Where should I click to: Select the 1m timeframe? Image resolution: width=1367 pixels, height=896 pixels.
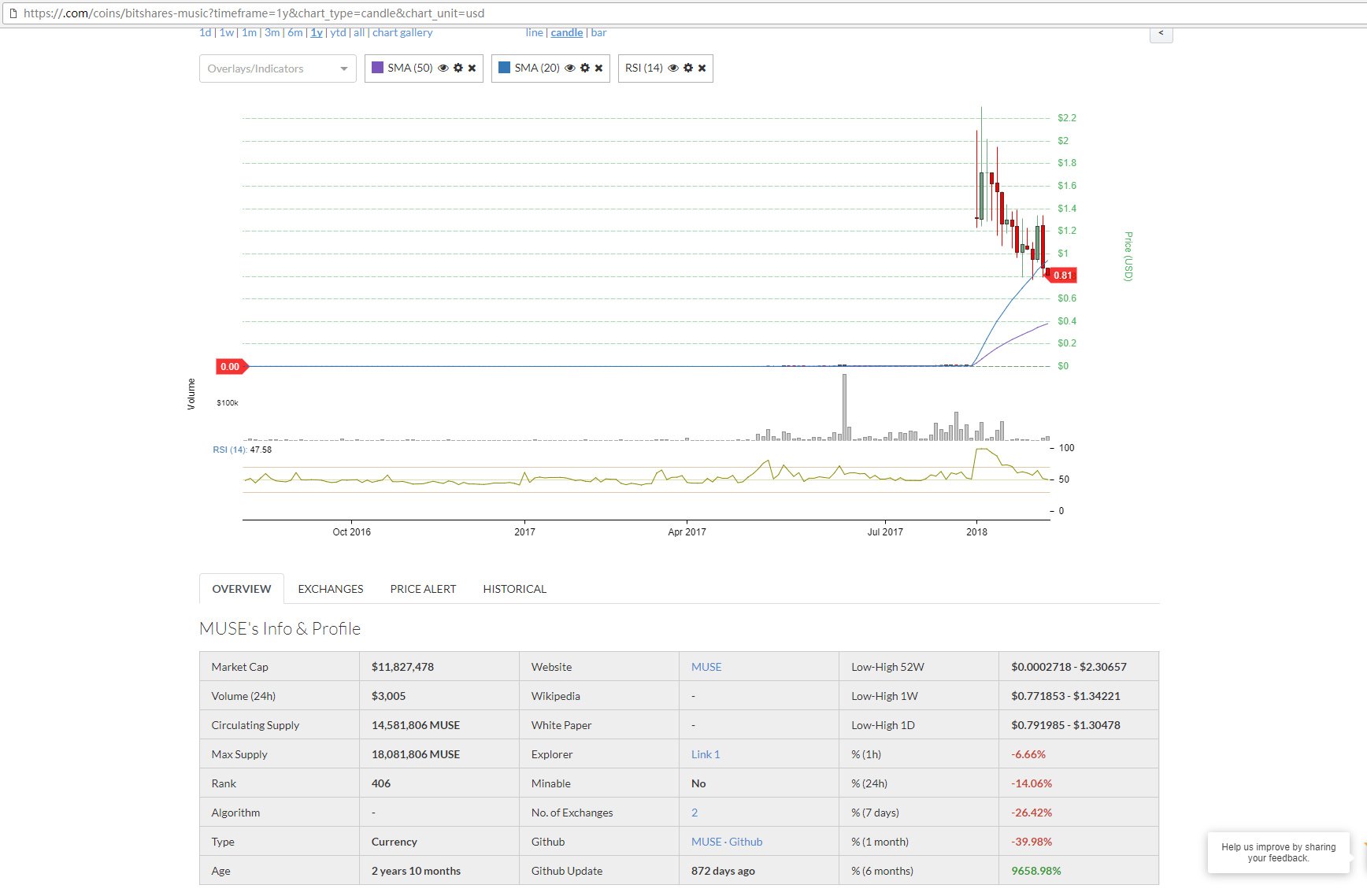click(249, 32)
